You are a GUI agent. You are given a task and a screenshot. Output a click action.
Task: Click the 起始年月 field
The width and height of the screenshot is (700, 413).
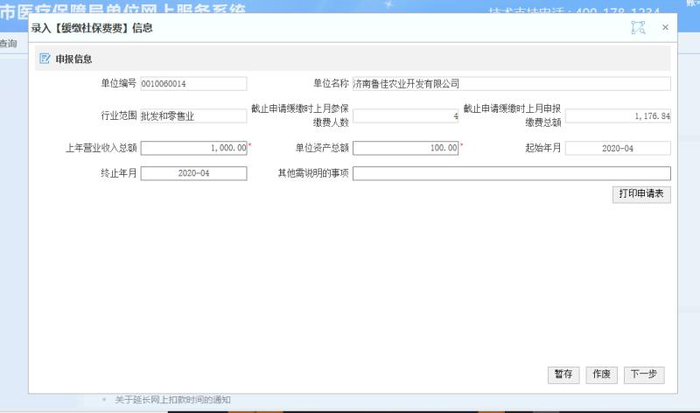click(618, 148)
